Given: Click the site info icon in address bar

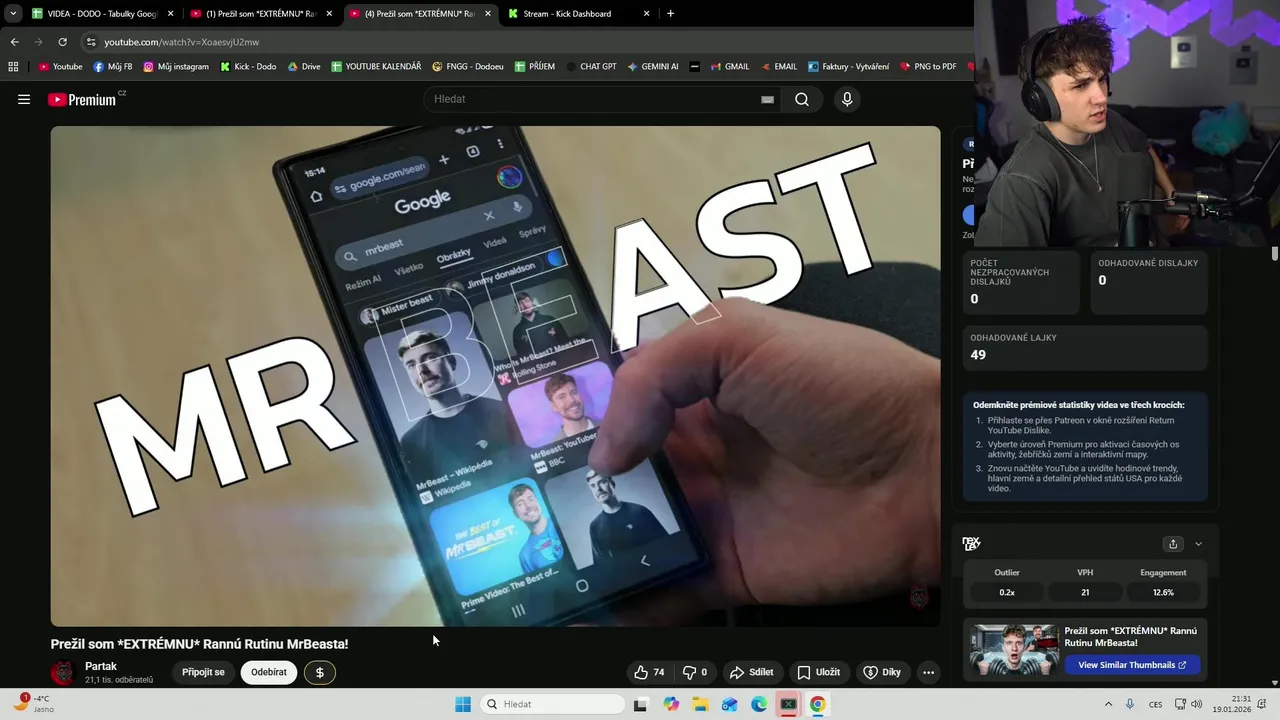Looking at the screenshot, I should (x=91, y=42).
